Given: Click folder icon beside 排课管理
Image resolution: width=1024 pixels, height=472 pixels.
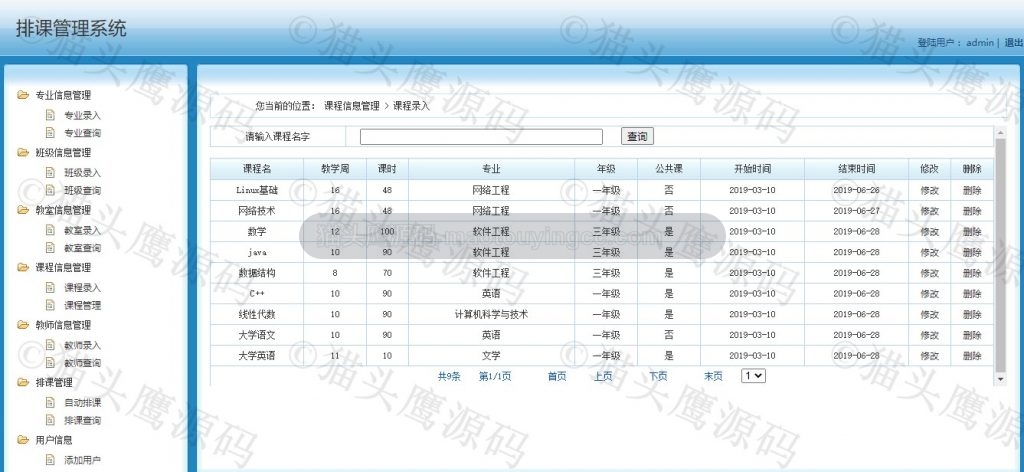Looking at the screenshot, I should point(23,382).
